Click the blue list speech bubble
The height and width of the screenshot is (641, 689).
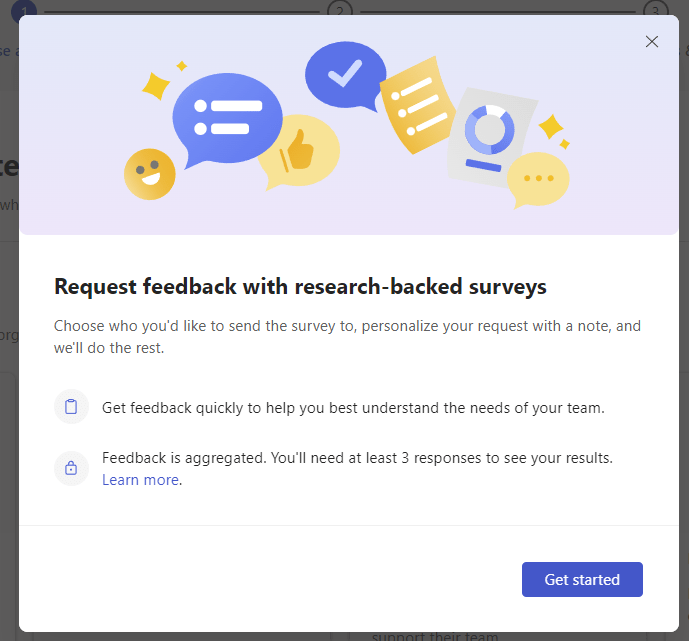coord(227,117)
